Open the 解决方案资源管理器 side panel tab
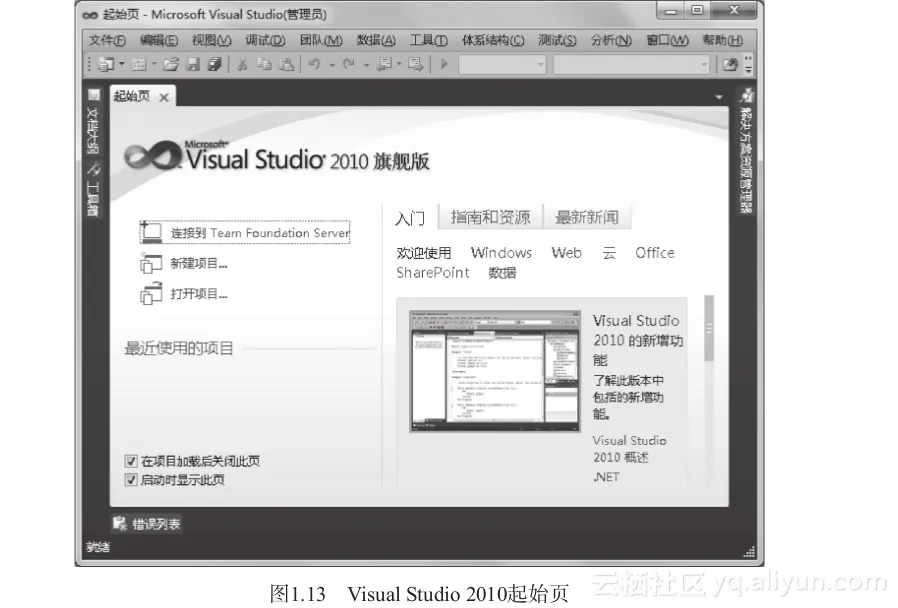 click(x=746, y=151)
